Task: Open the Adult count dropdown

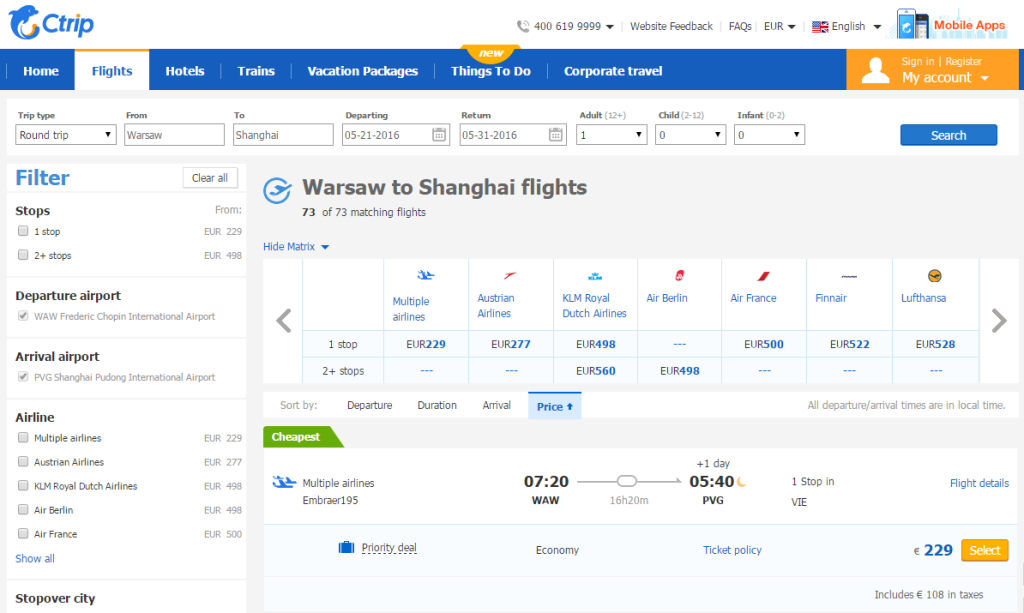Action: (x=611, y=135)
